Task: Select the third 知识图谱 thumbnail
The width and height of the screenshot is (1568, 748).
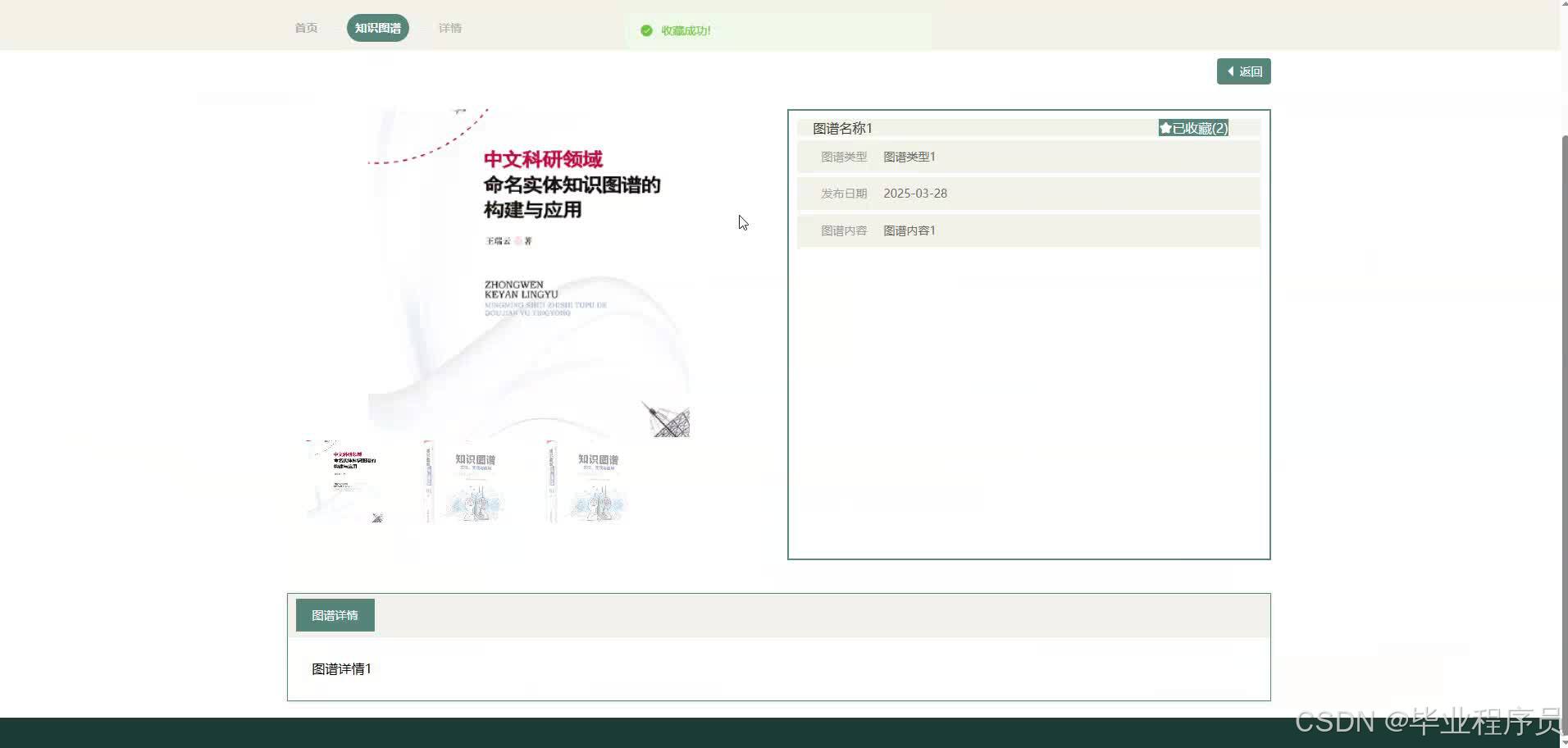Action: [x=590, y=481]
